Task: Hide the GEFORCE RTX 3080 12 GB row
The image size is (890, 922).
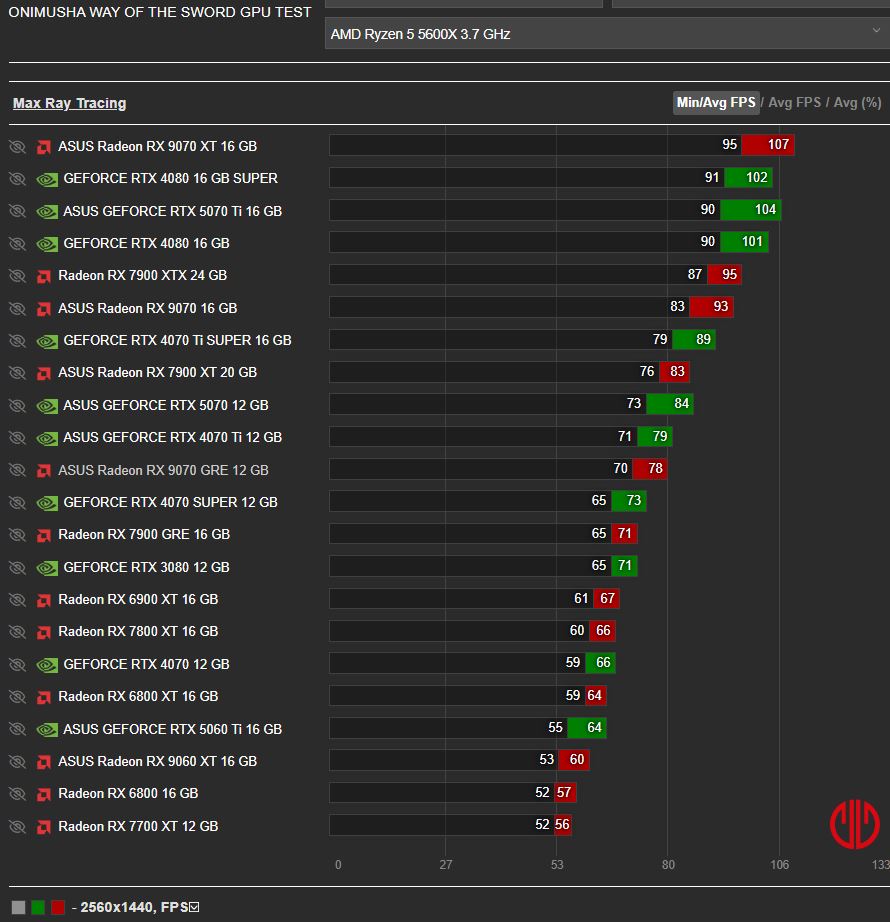Action: (18, 568)
